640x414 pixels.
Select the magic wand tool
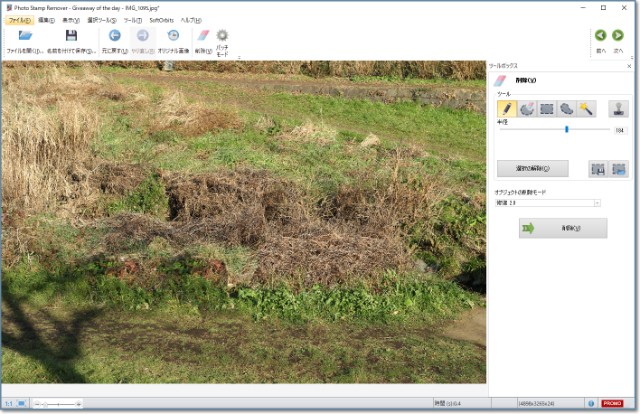pyautogui.click(x=586, y=108)
